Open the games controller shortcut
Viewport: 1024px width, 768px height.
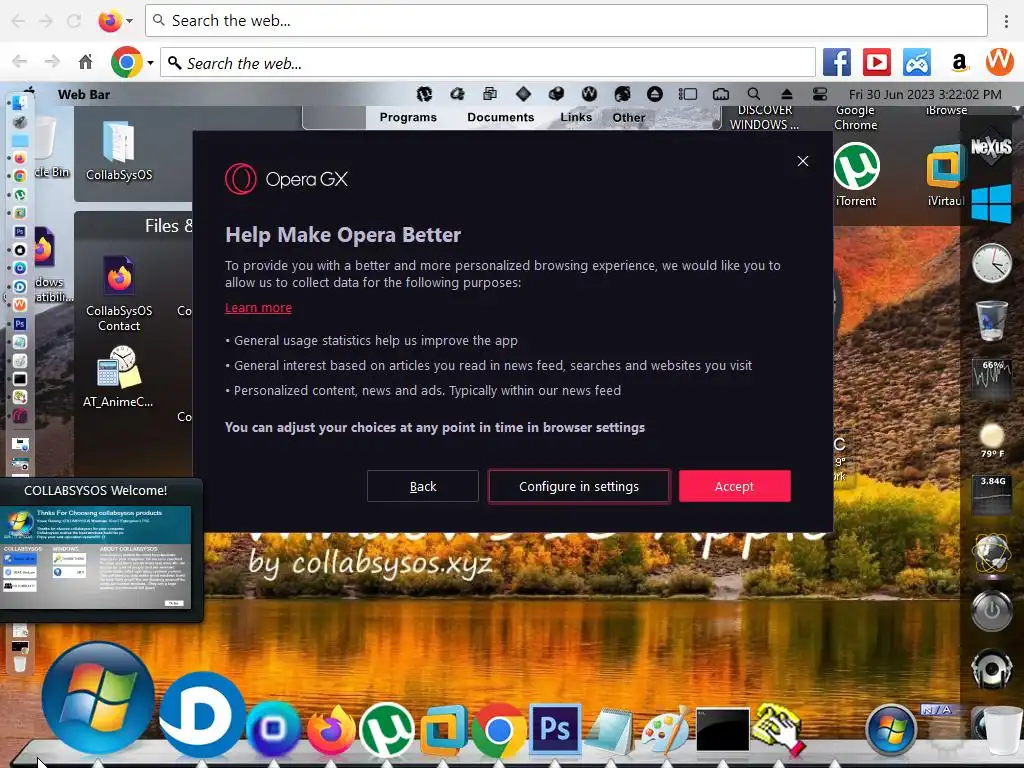tap(917, 63)
